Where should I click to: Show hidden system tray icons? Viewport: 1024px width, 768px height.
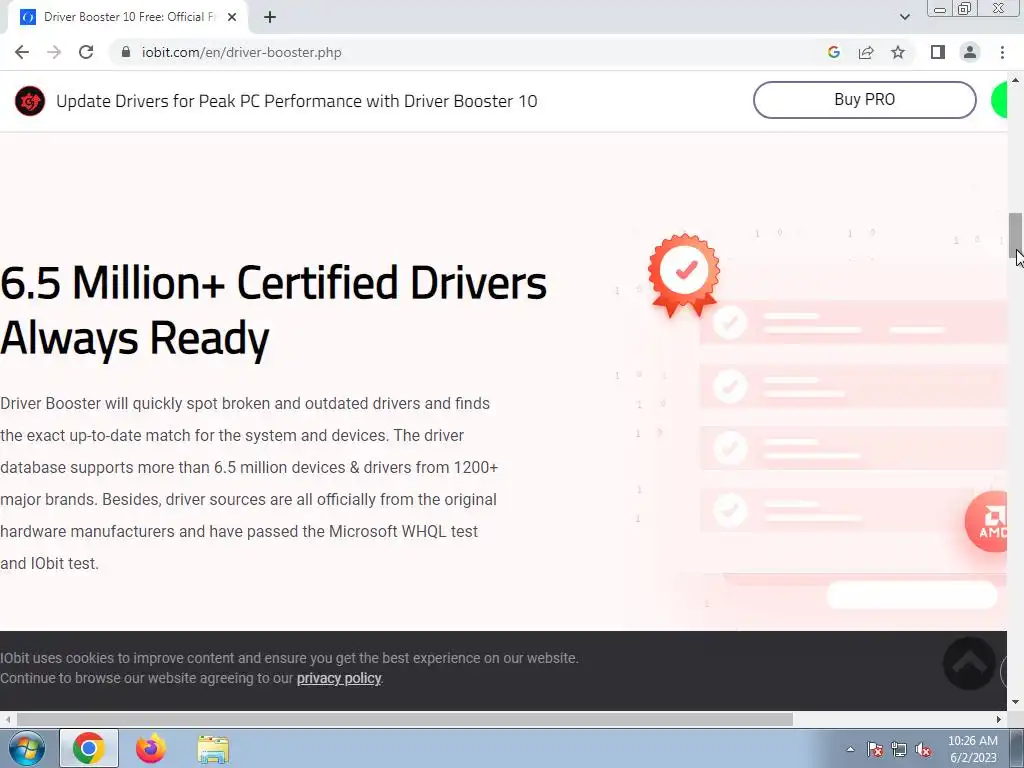(x=850, y=749)
